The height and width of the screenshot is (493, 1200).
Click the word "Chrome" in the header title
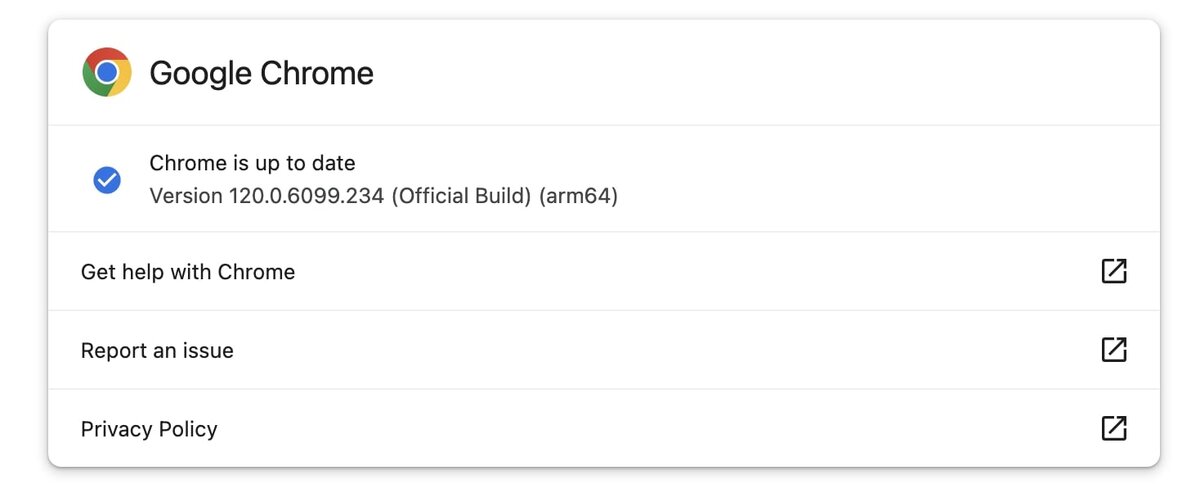[317, 73]
